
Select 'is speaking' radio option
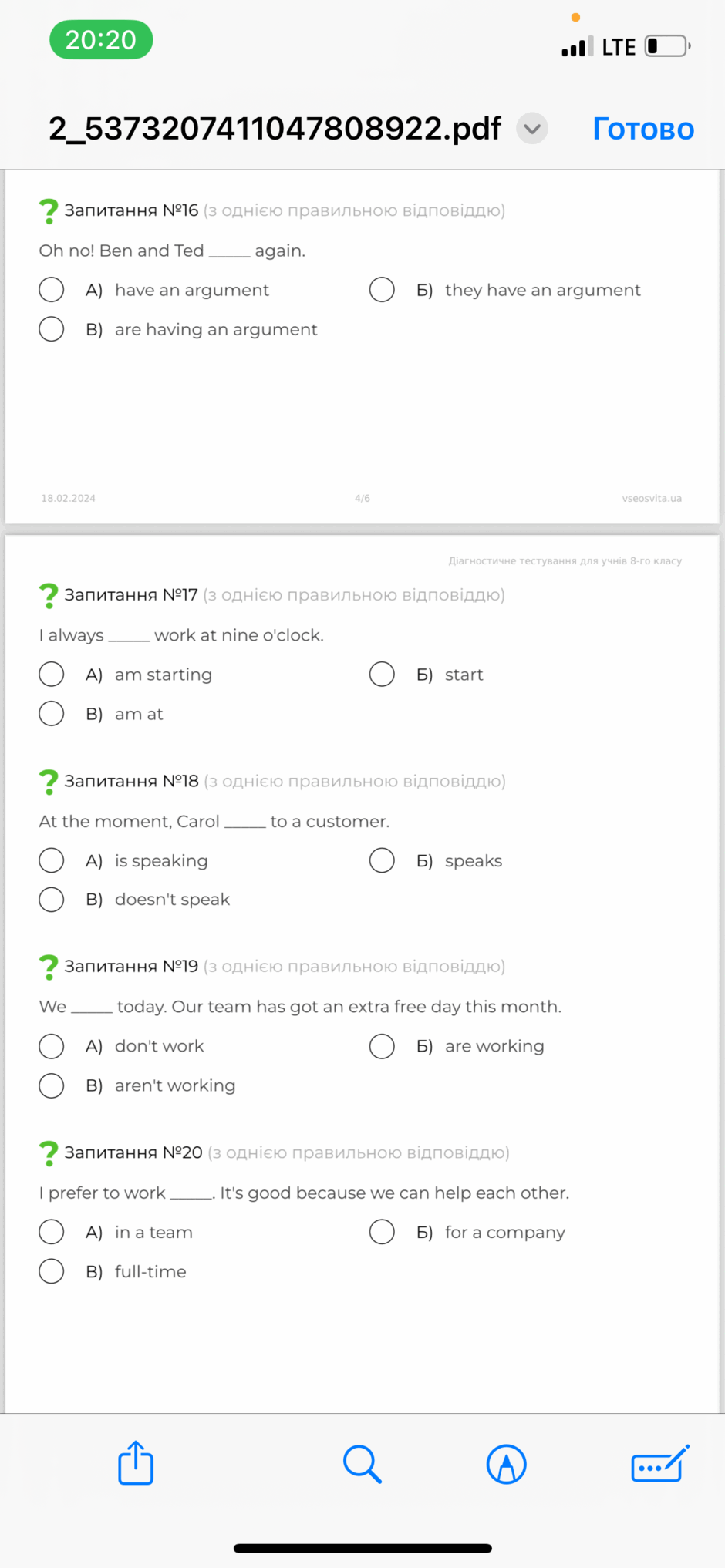pos(52,860)
